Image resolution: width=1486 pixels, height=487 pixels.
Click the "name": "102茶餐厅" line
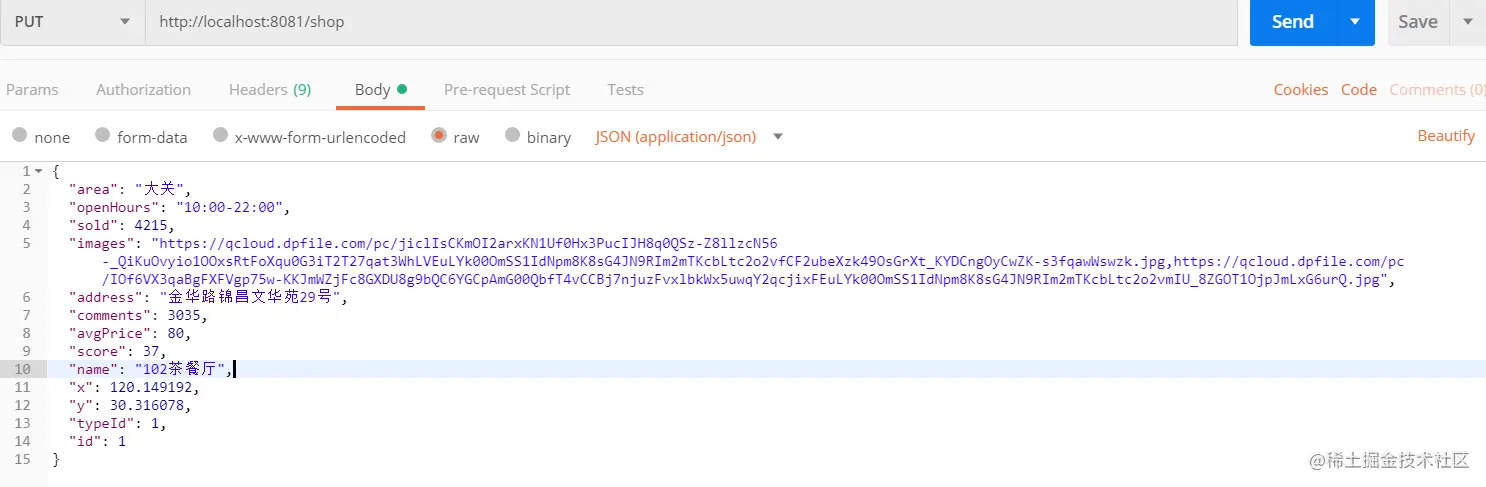pyautogui.click(x=150, y=369)
